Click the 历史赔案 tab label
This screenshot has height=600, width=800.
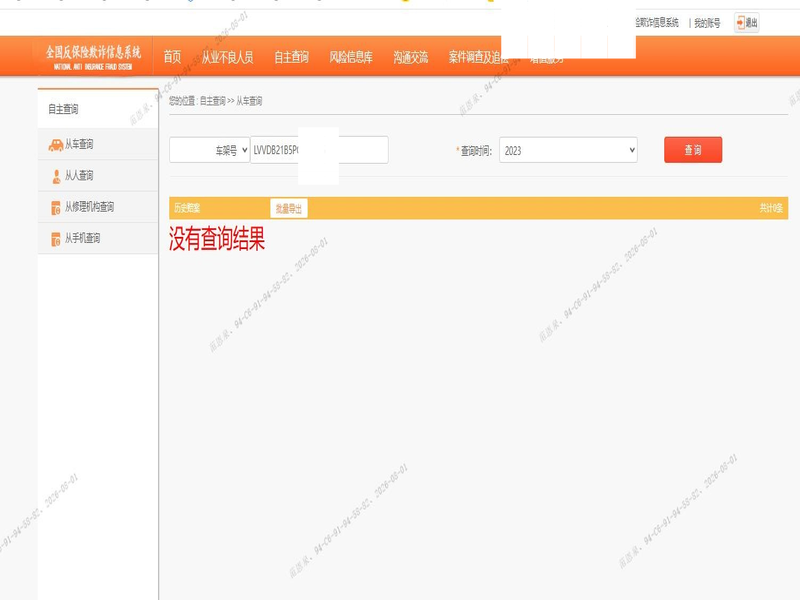tap(187, 208)
